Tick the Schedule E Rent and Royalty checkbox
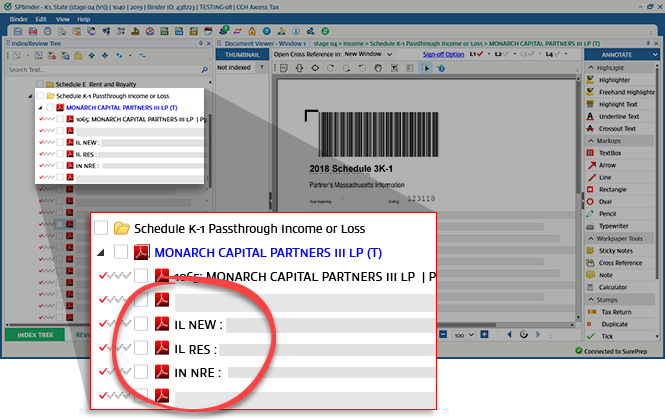 [40, 84]
